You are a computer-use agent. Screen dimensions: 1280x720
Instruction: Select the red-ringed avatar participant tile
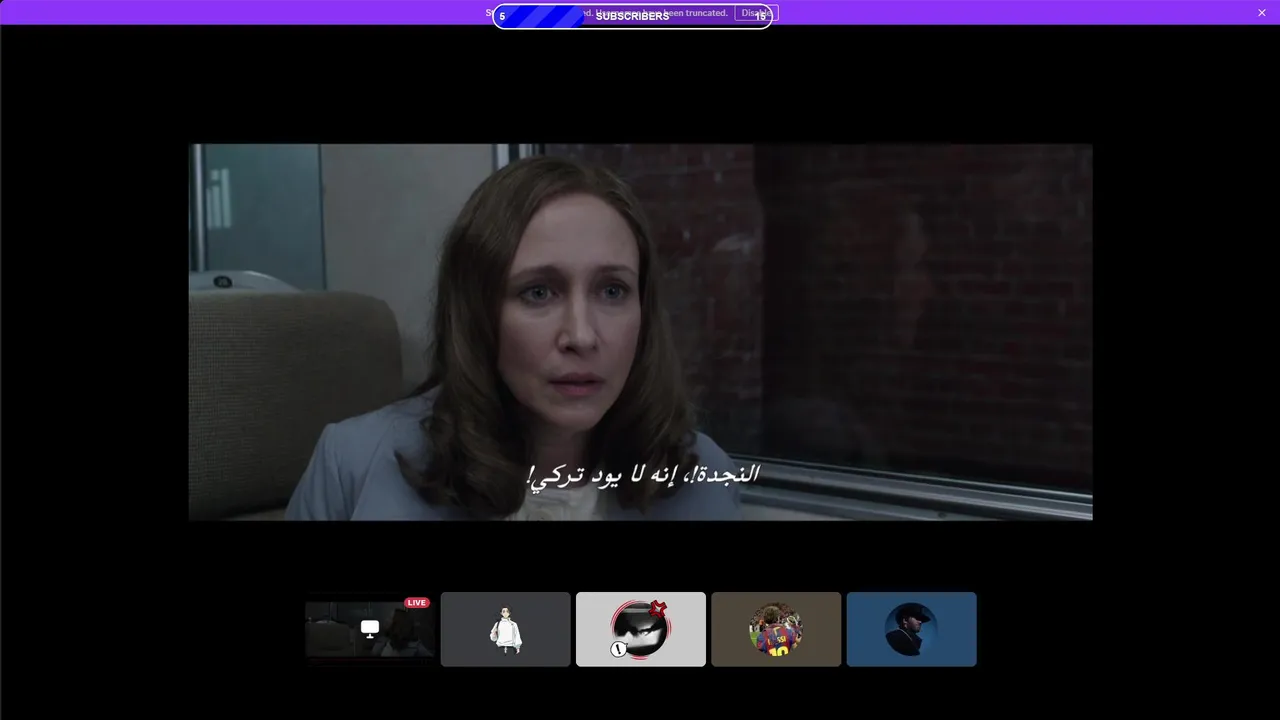point(641,629)
